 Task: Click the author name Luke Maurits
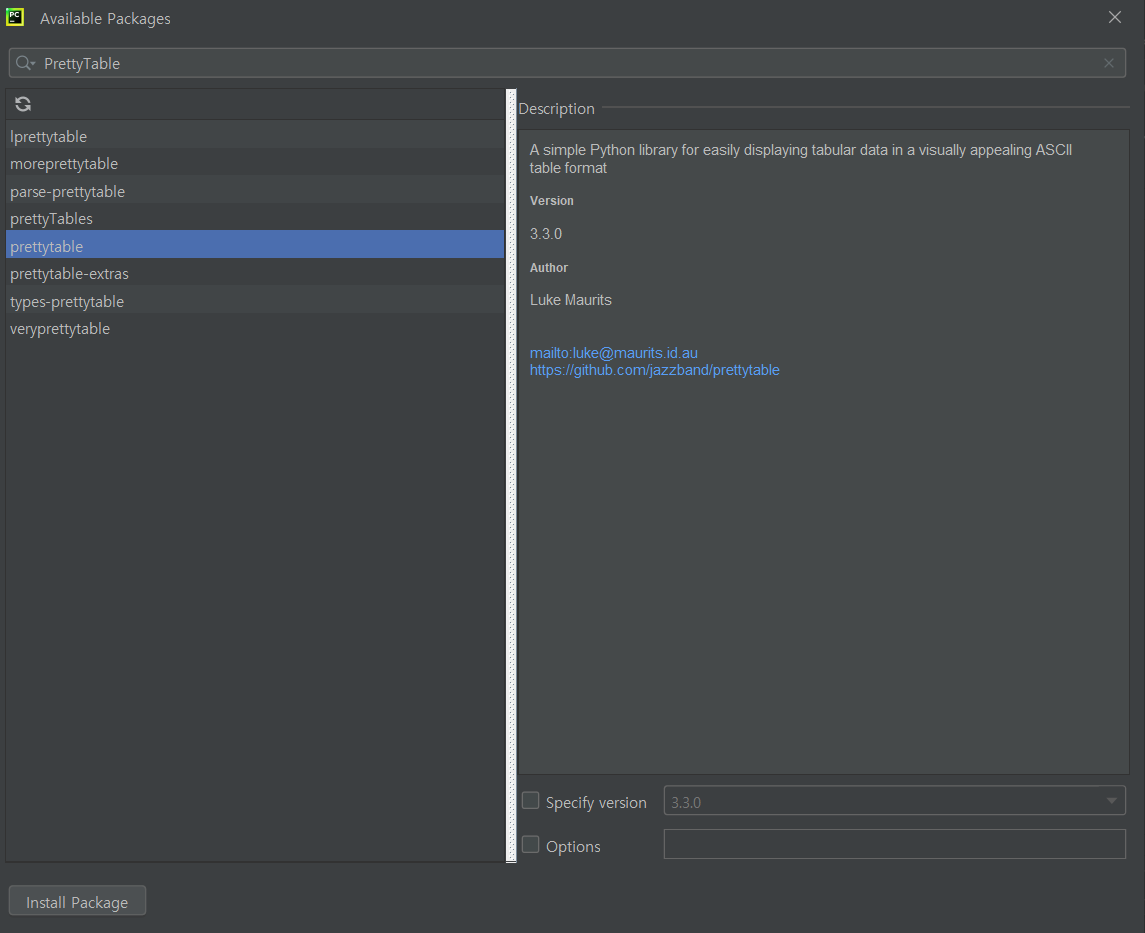570,300
